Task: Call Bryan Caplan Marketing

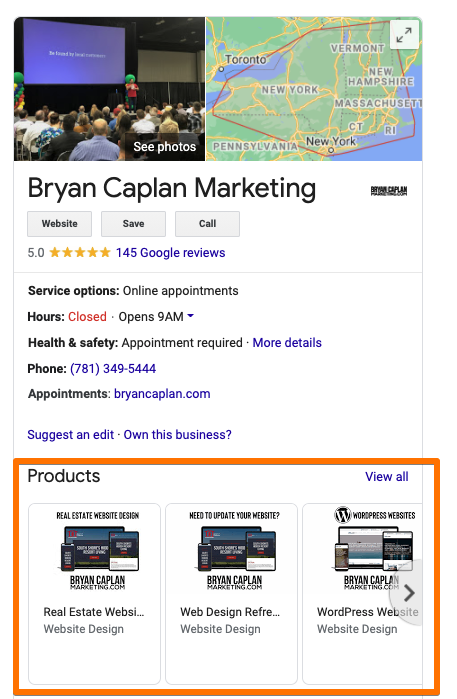Action: pyautogui.click(x=207, y=224)
